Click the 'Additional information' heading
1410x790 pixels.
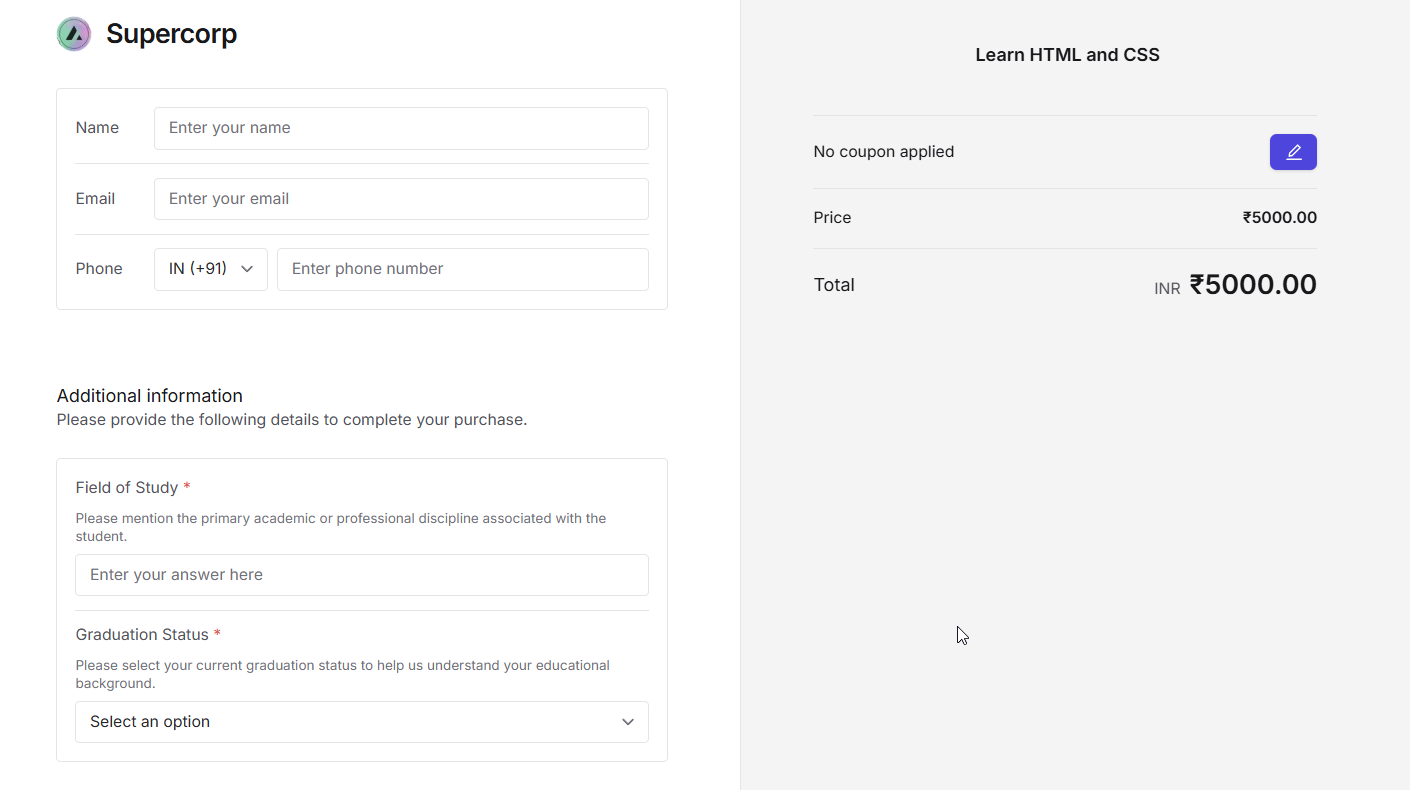click(x=150, y=396)
